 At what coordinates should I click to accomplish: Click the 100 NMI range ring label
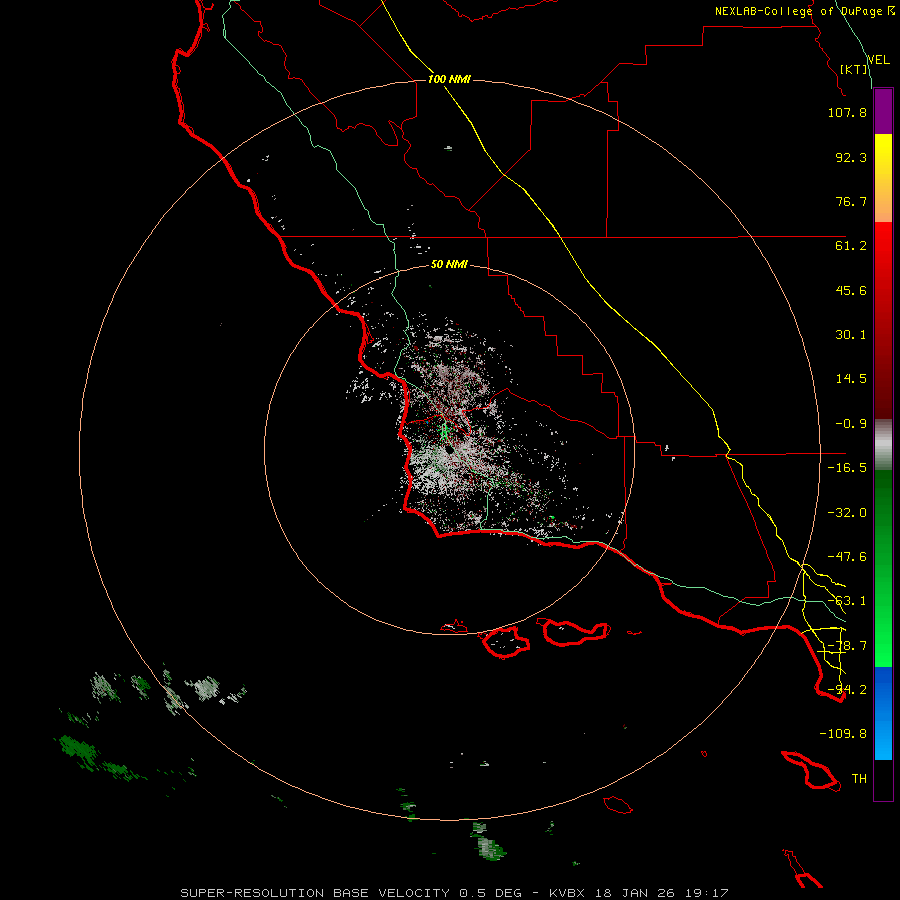[449, 79]
